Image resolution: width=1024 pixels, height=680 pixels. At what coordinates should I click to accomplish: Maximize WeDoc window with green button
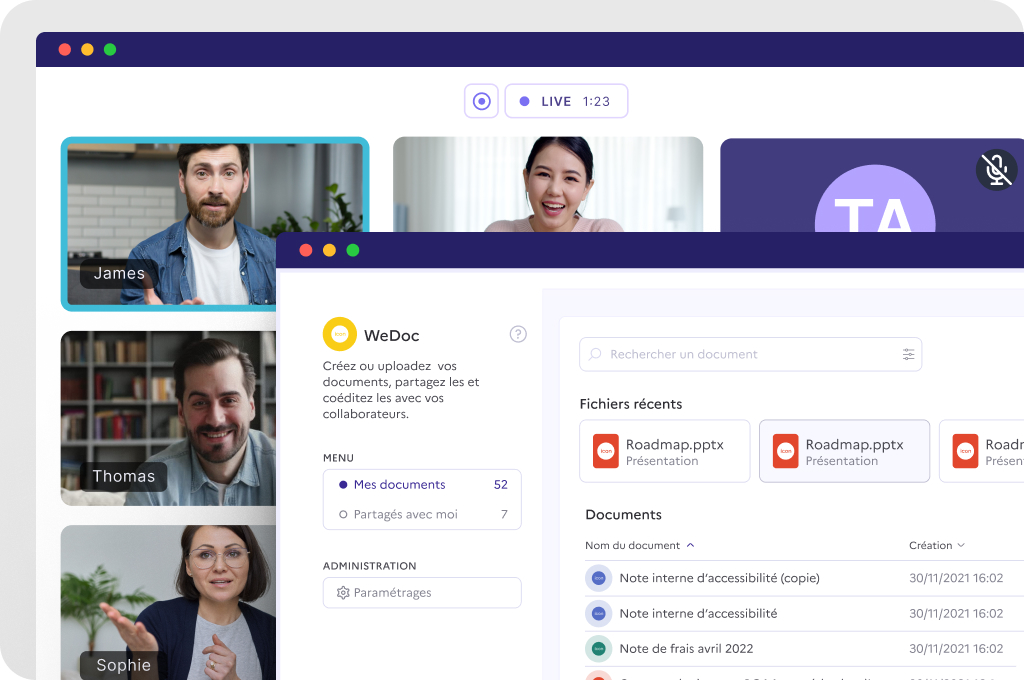(x=353, y=250)
